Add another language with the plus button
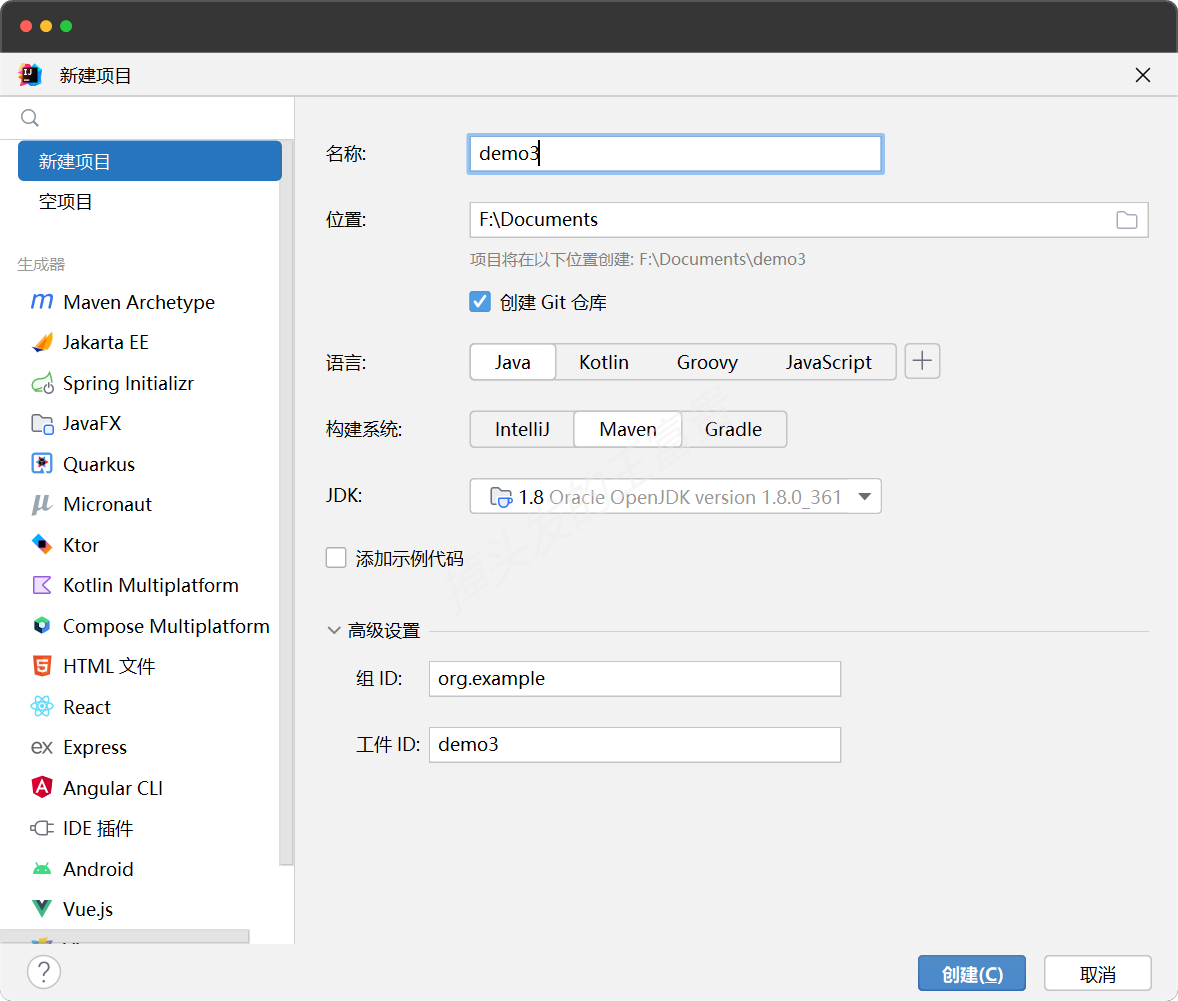 [923, 361]
